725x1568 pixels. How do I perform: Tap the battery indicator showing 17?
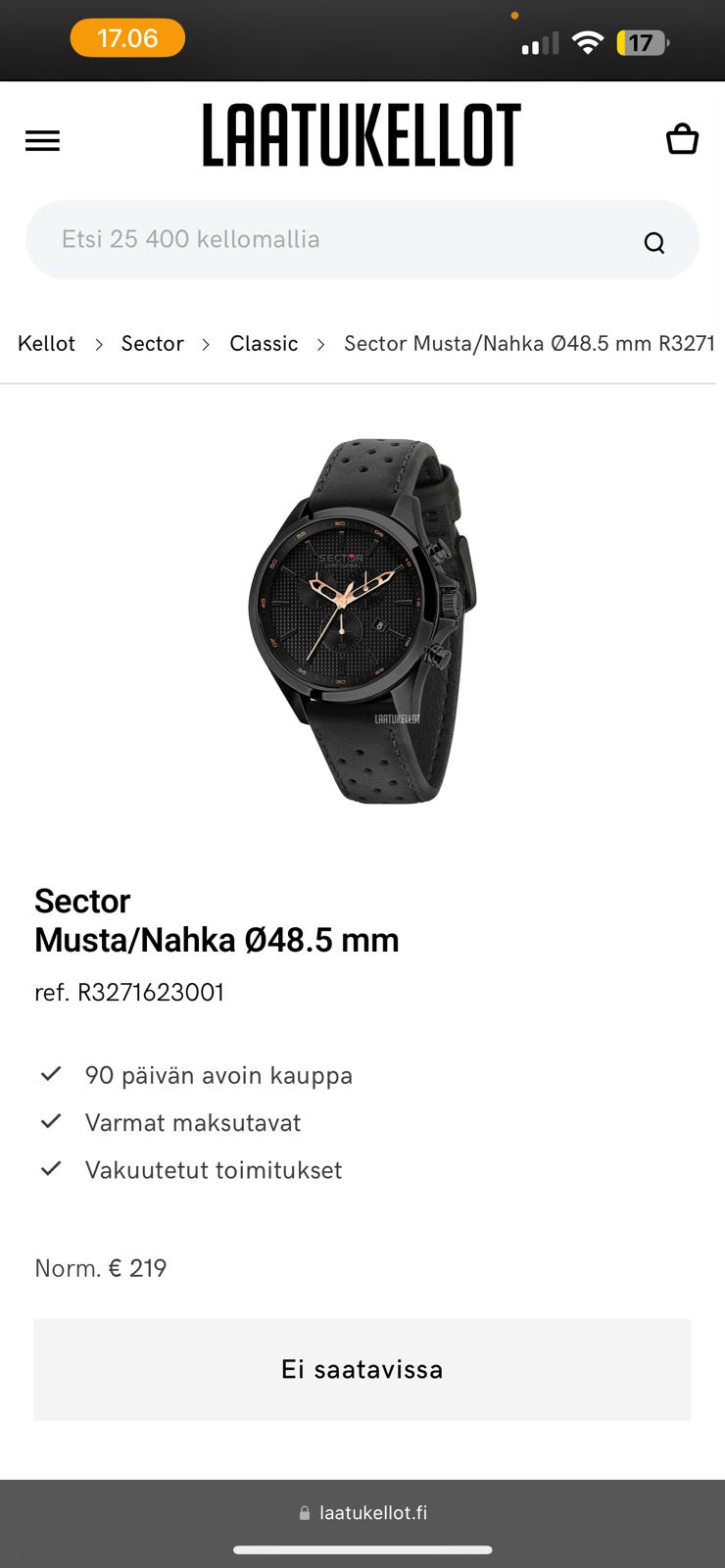coord(643,43)
